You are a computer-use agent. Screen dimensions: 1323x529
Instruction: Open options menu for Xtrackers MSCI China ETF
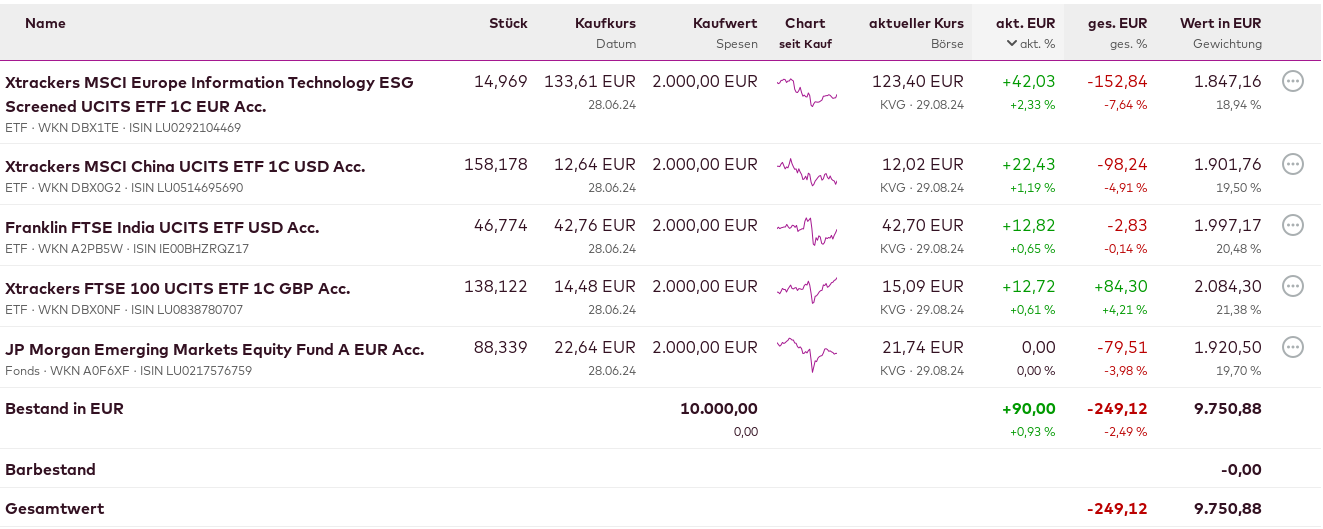click(x=1292, y=164)
